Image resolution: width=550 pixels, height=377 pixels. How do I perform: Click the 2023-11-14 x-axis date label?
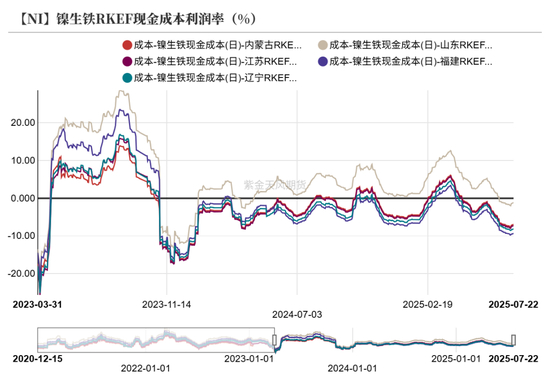point(167,304)
